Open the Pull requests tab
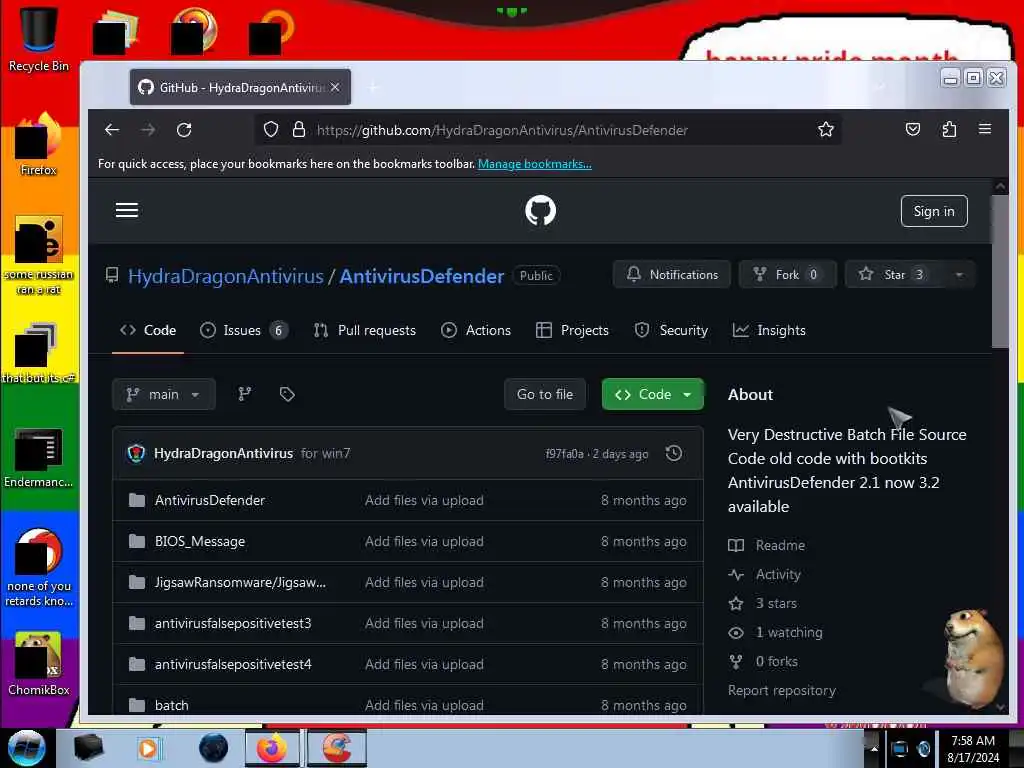This screenshot has height=768, width=1024. [x=364, y=330]
